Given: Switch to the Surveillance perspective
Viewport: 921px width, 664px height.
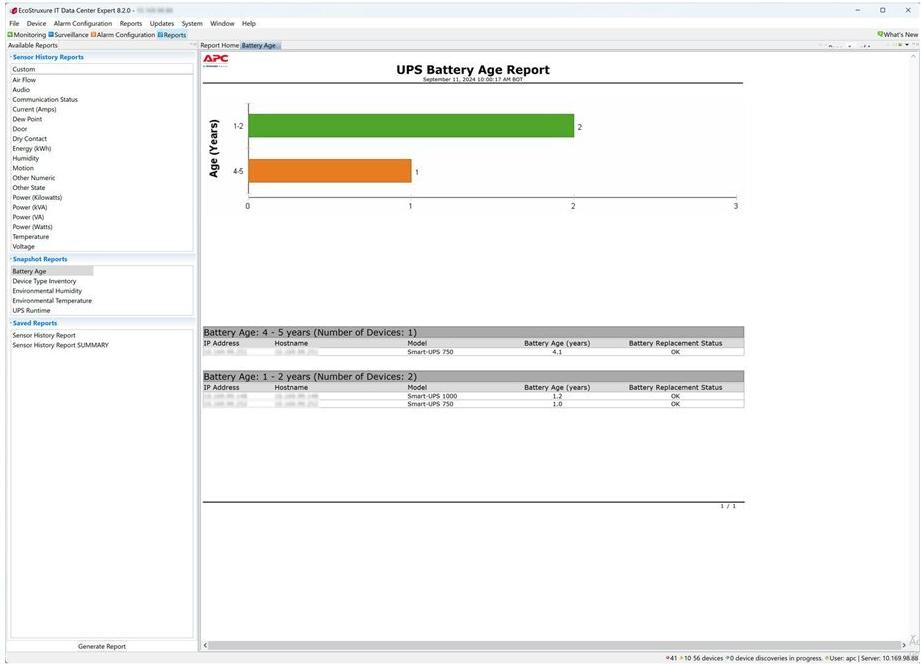Looking at the screenshot, I should [x=70, y=35].
